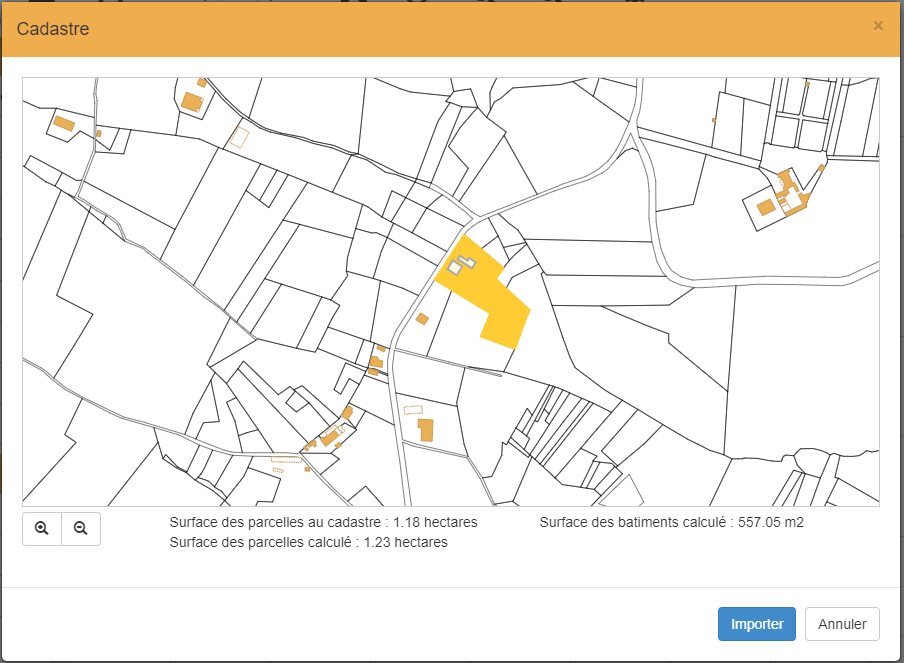
Task: Close the Cadastre dialog with the X
Action: coord(877,27)
